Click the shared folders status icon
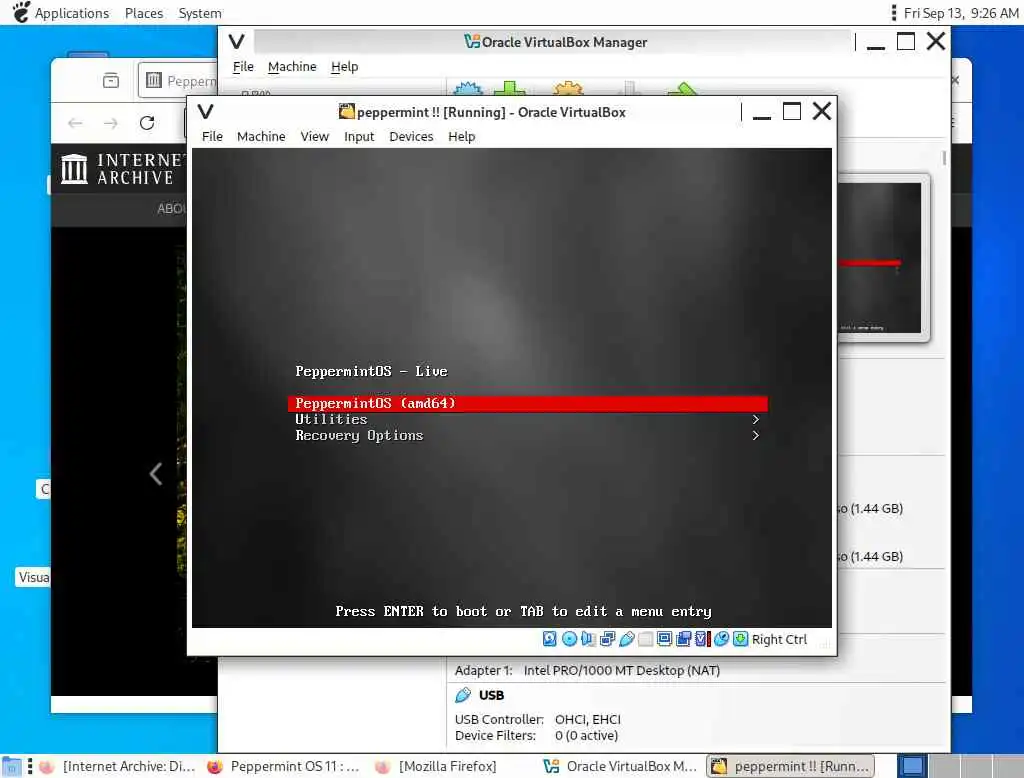The image size is (1024, 778). tap(645, 639)
